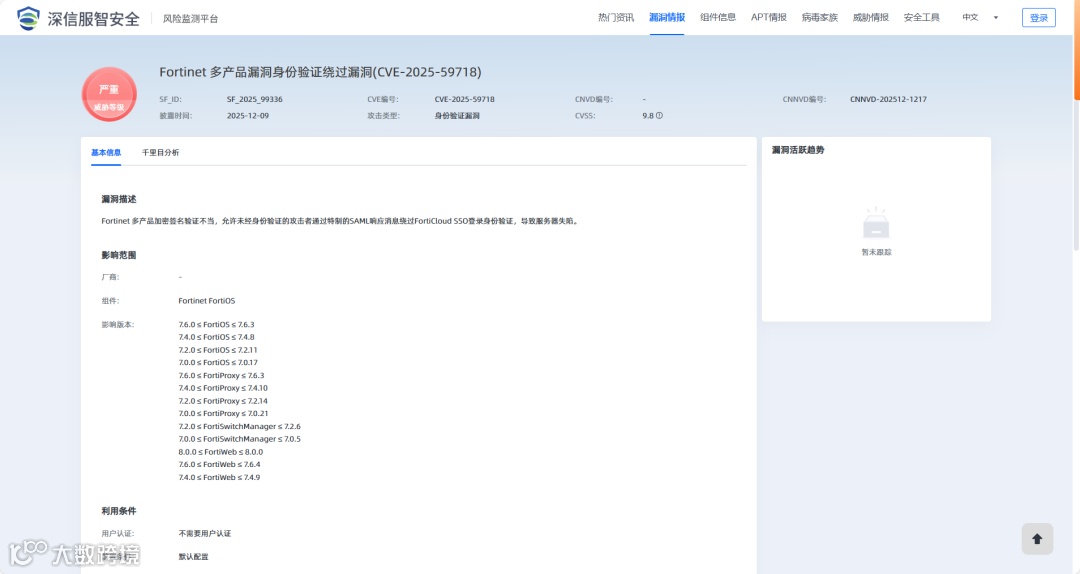This screenshot has height=574, width=1080.
Task: Click the CVE编号 value CVE-2025-59718
Action: click(x=464, y=99)
